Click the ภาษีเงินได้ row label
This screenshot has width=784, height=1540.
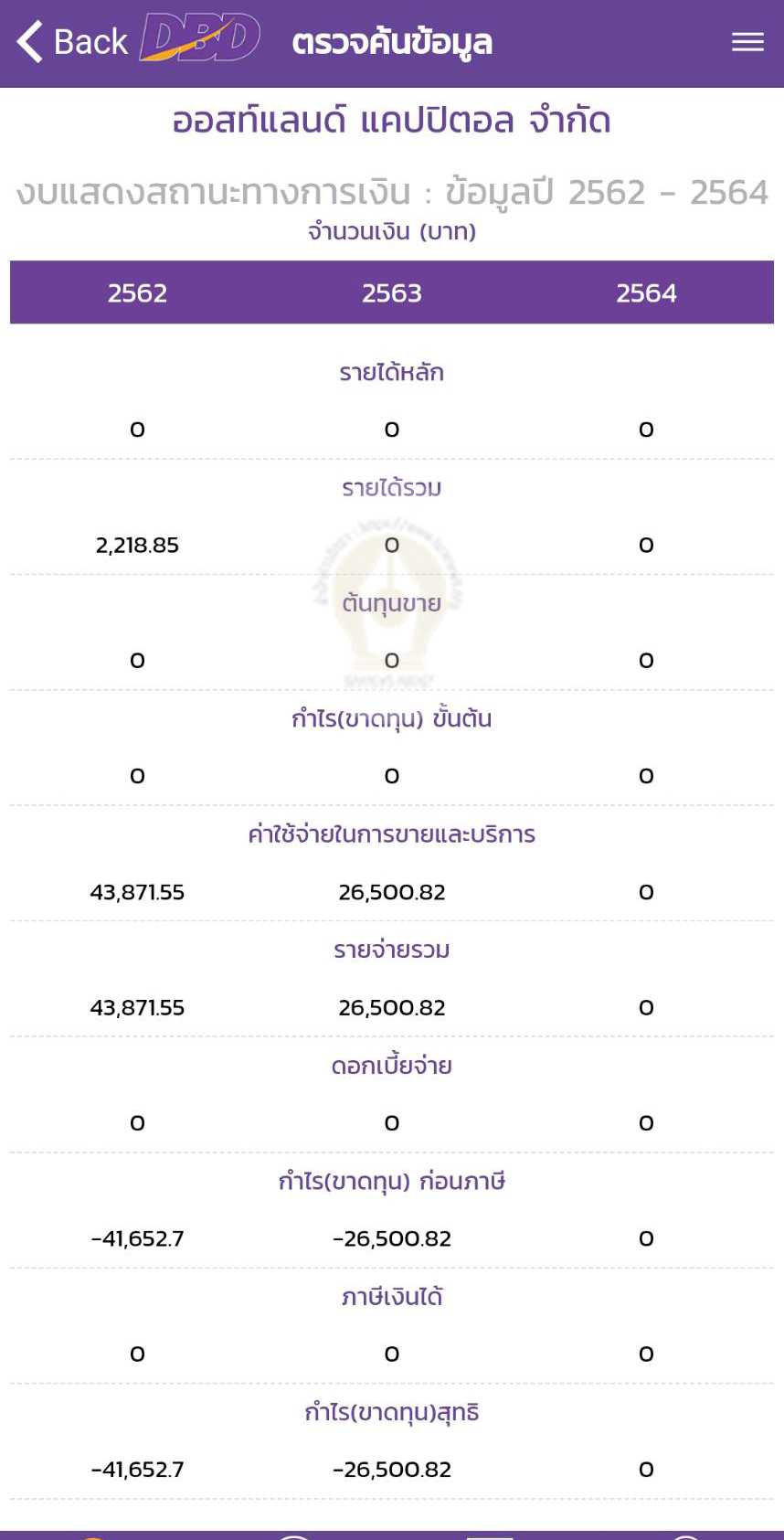(x=392, y=1297)
